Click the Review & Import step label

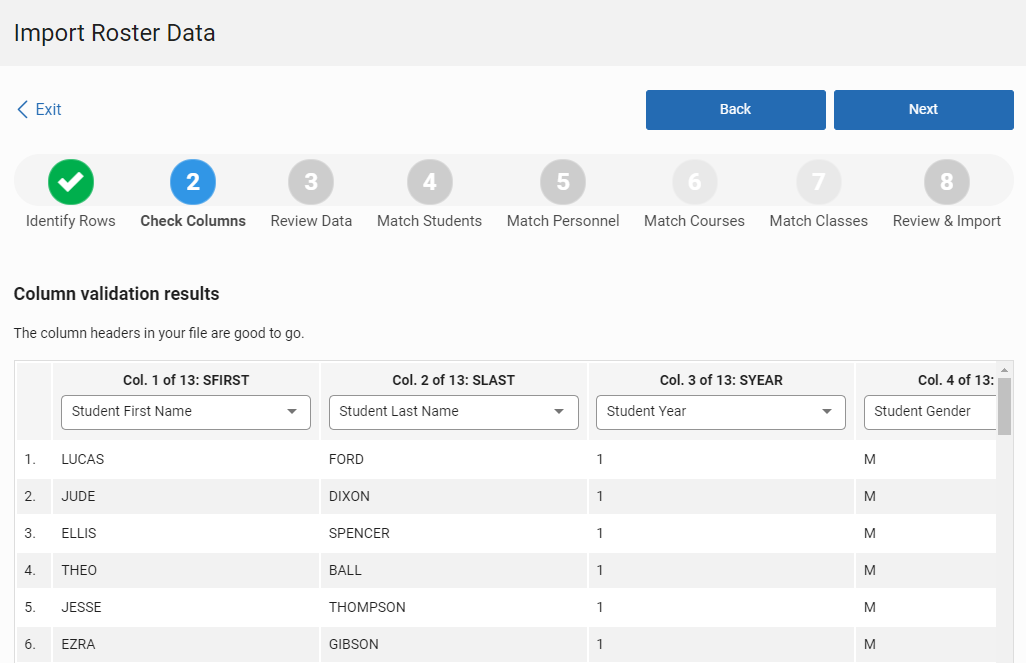(x=947, y=221)
